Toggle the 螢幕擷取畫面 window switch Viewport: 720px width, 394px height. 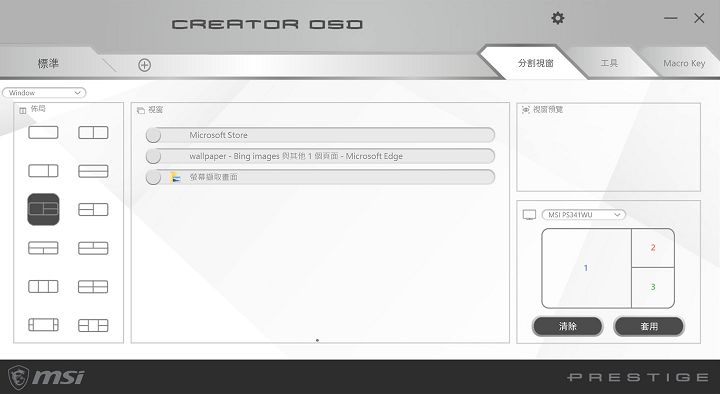[153, 177]
